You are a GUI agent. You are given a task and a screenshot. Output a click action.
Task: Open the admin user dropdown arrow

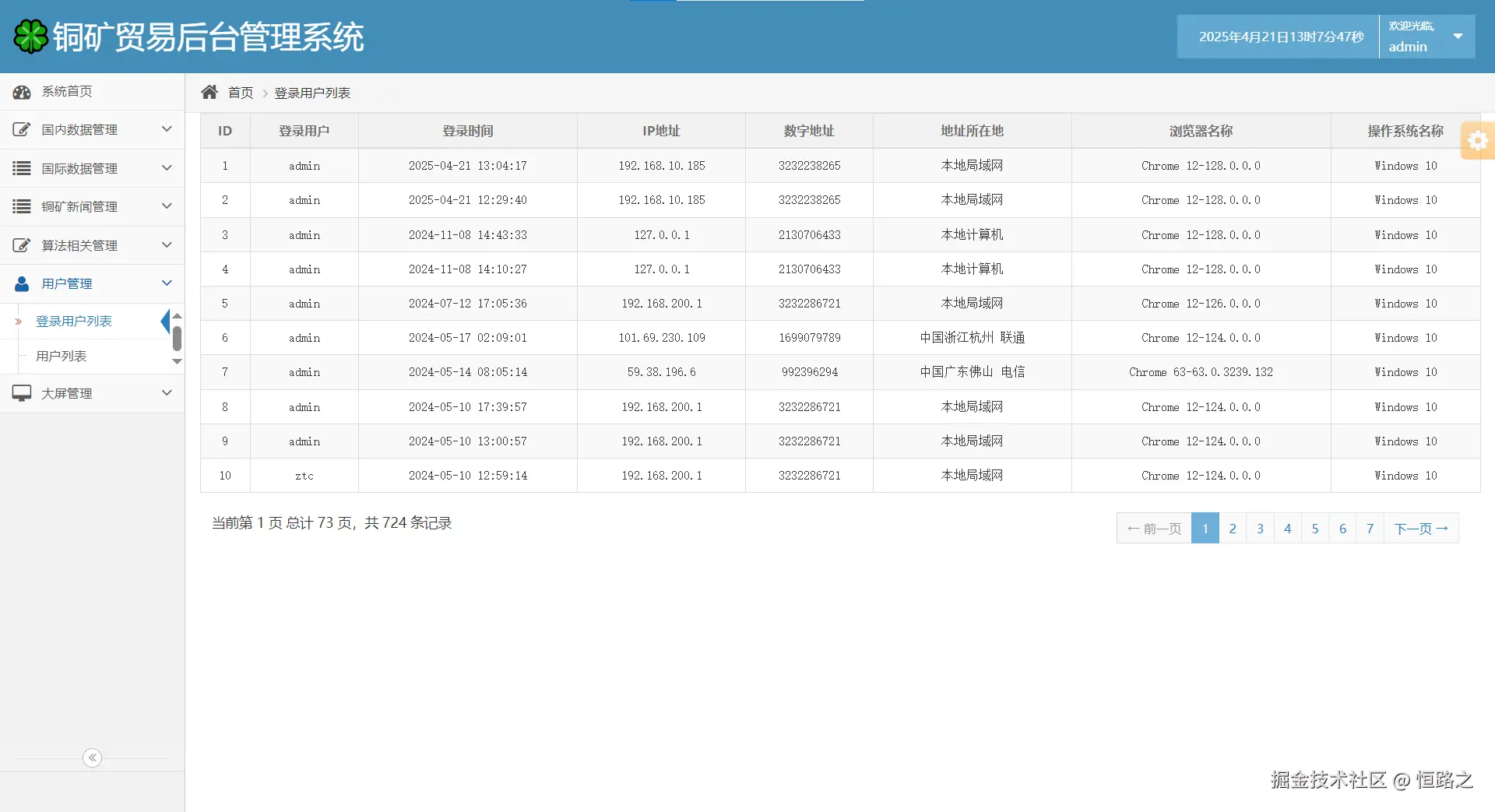1458,36
